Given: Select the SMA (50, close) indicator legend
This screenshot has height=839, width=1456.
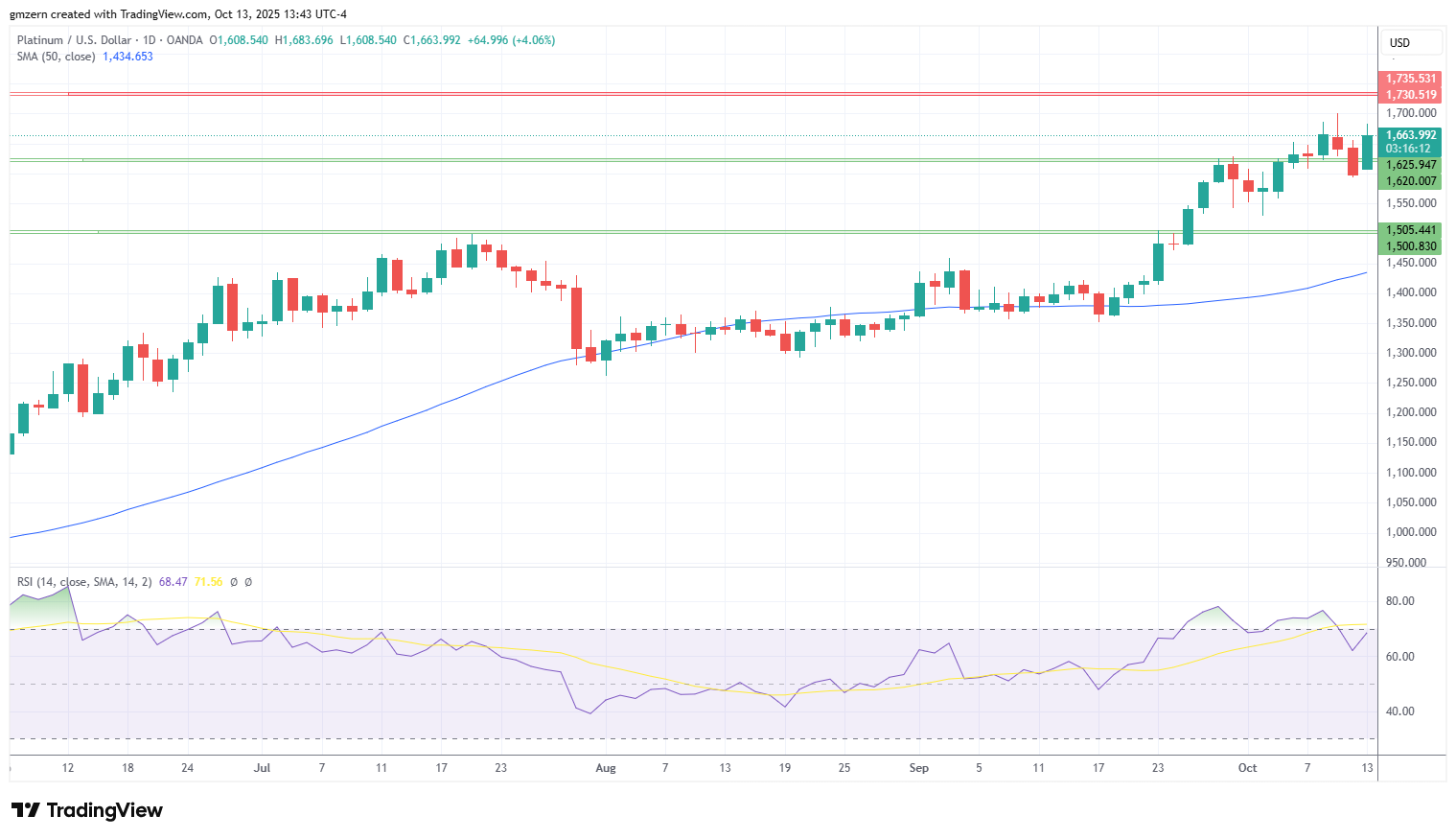Looking at the screenshot, I should pos(56,57).
